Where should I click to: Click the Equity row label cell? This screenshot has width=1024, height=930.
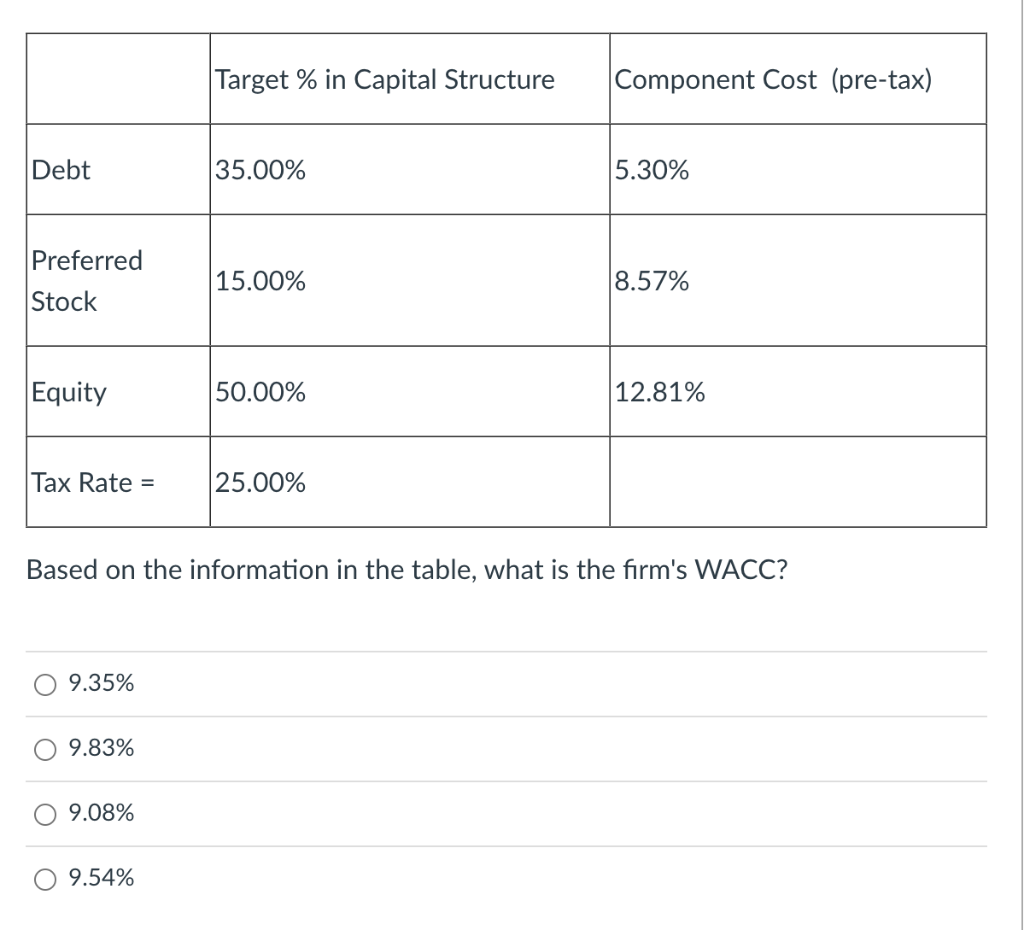(69, 392)
